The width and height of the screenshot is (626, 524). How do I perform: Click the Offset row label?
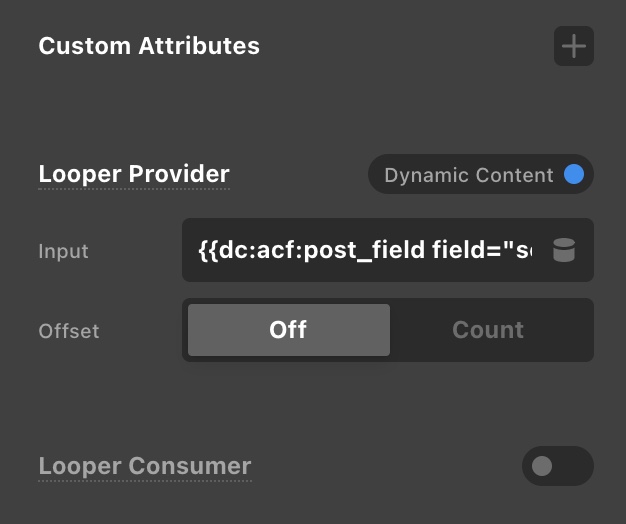(x=68, y=331)
